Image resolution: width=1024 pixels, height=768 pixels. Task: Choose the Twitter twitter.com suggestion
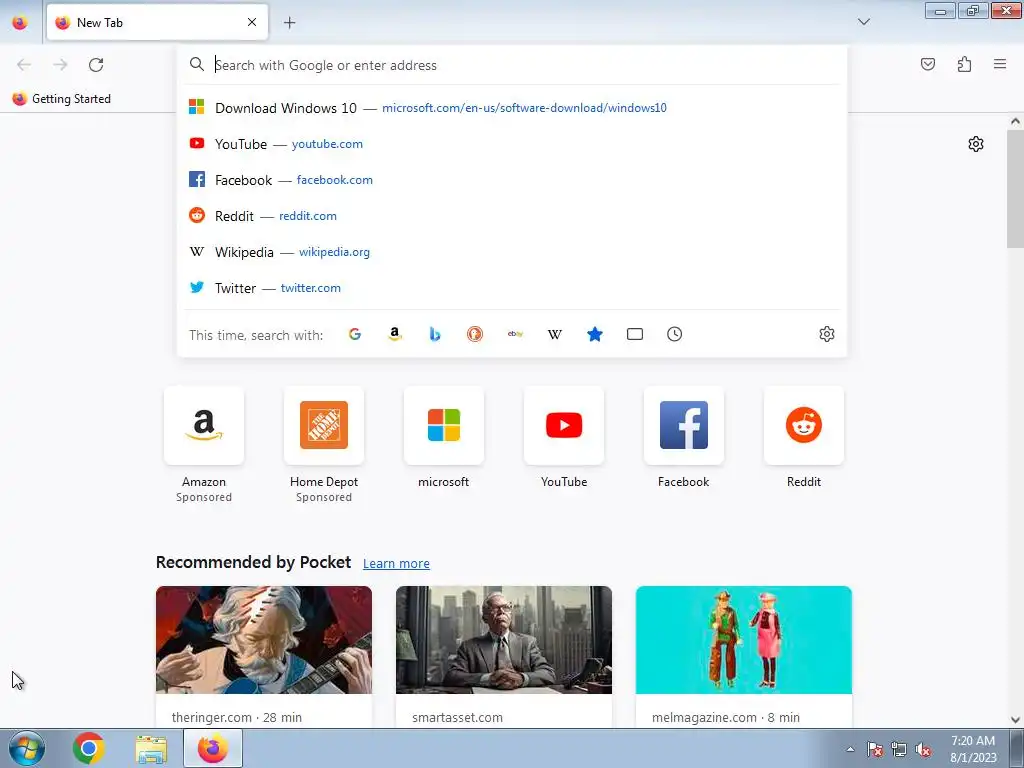pyautogui.click(x=512, y=287)
